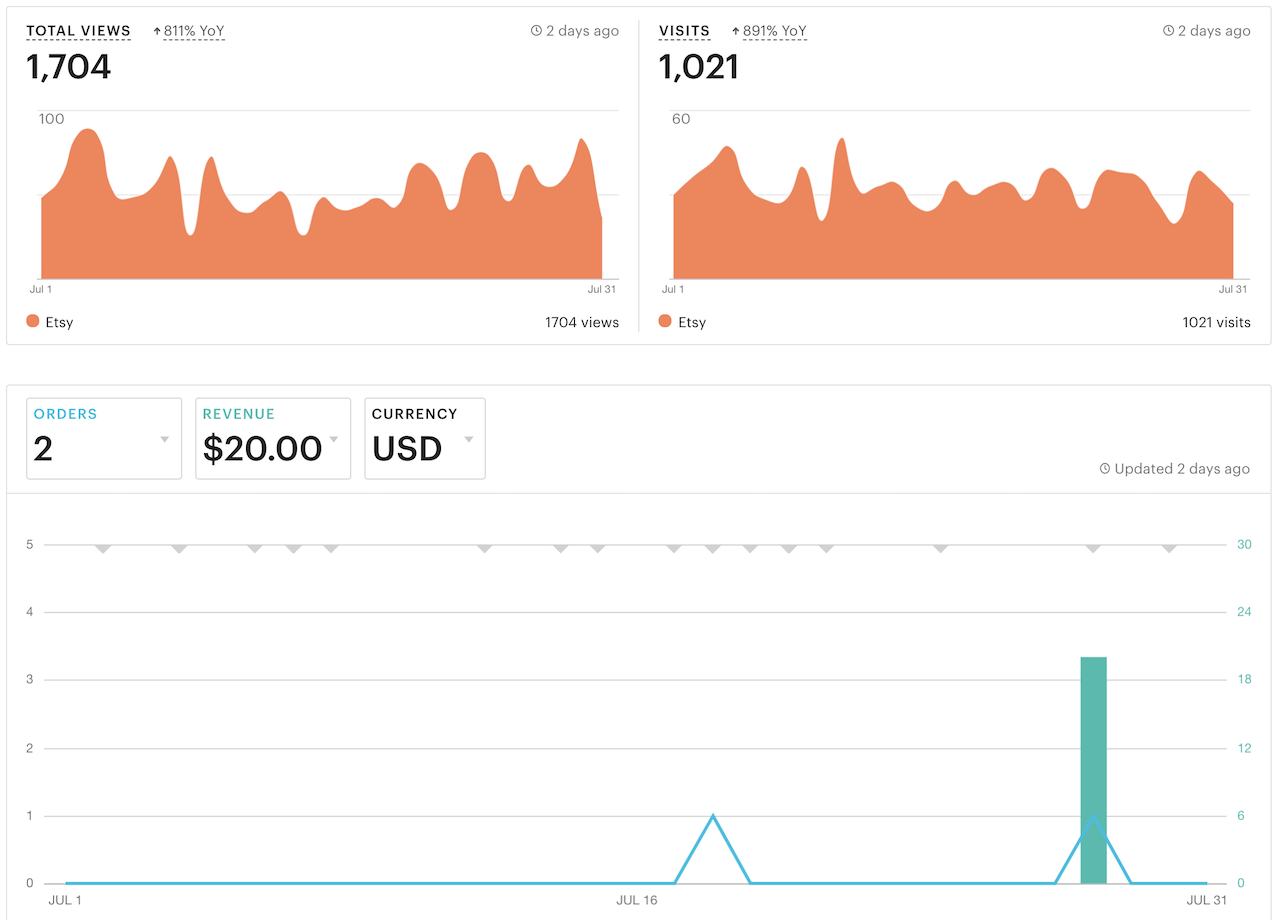Click the Total Views heading
Viewport: 1280px width, 920px height.
click(x=78, y=31)
